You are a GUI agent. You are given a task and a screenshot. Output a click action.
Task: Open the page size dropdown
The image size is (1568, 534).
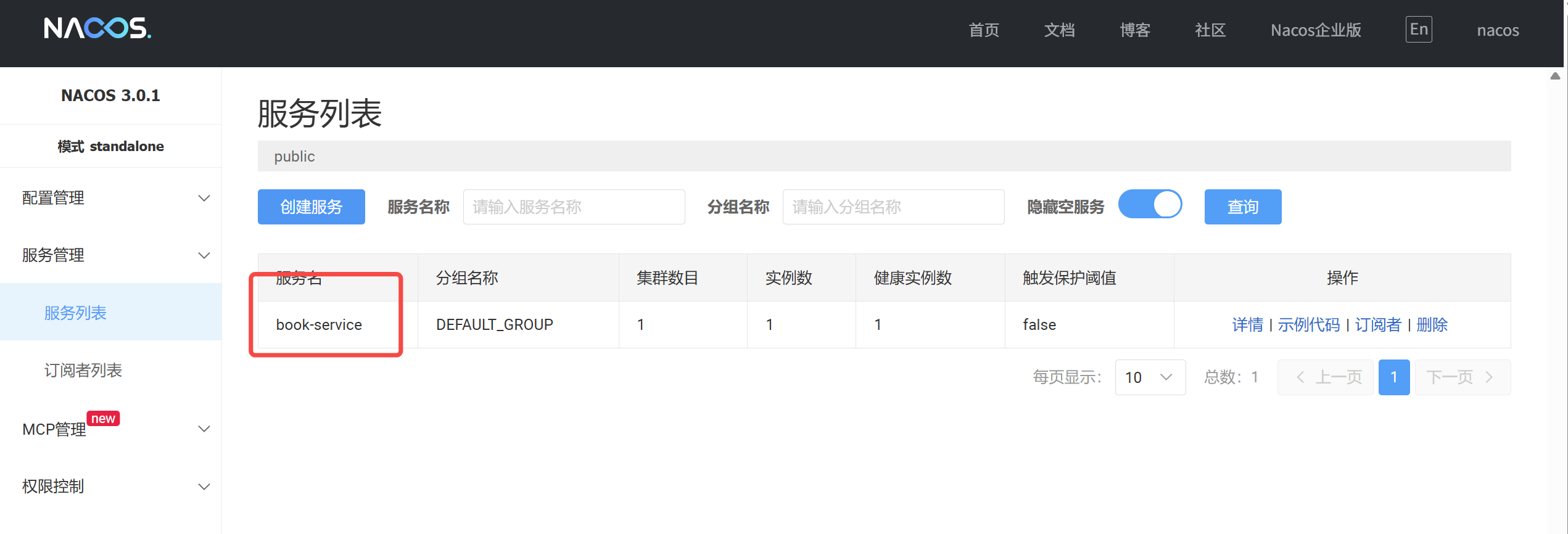pos(1150,377)
